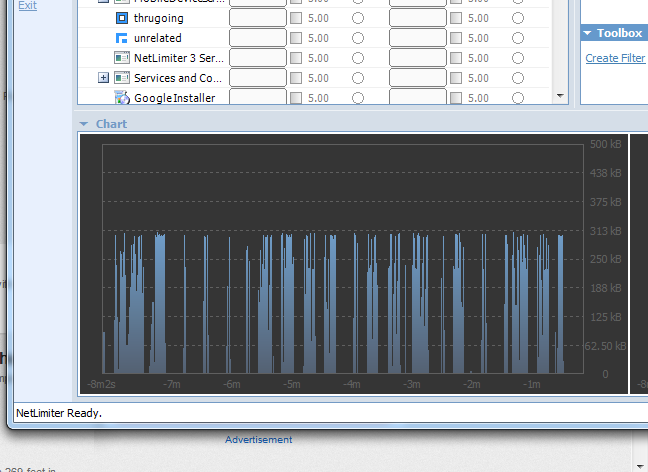Screen dimensions: 648x472
Task: Select the thrugoing first radio button
Action: (x=358, y=18)
